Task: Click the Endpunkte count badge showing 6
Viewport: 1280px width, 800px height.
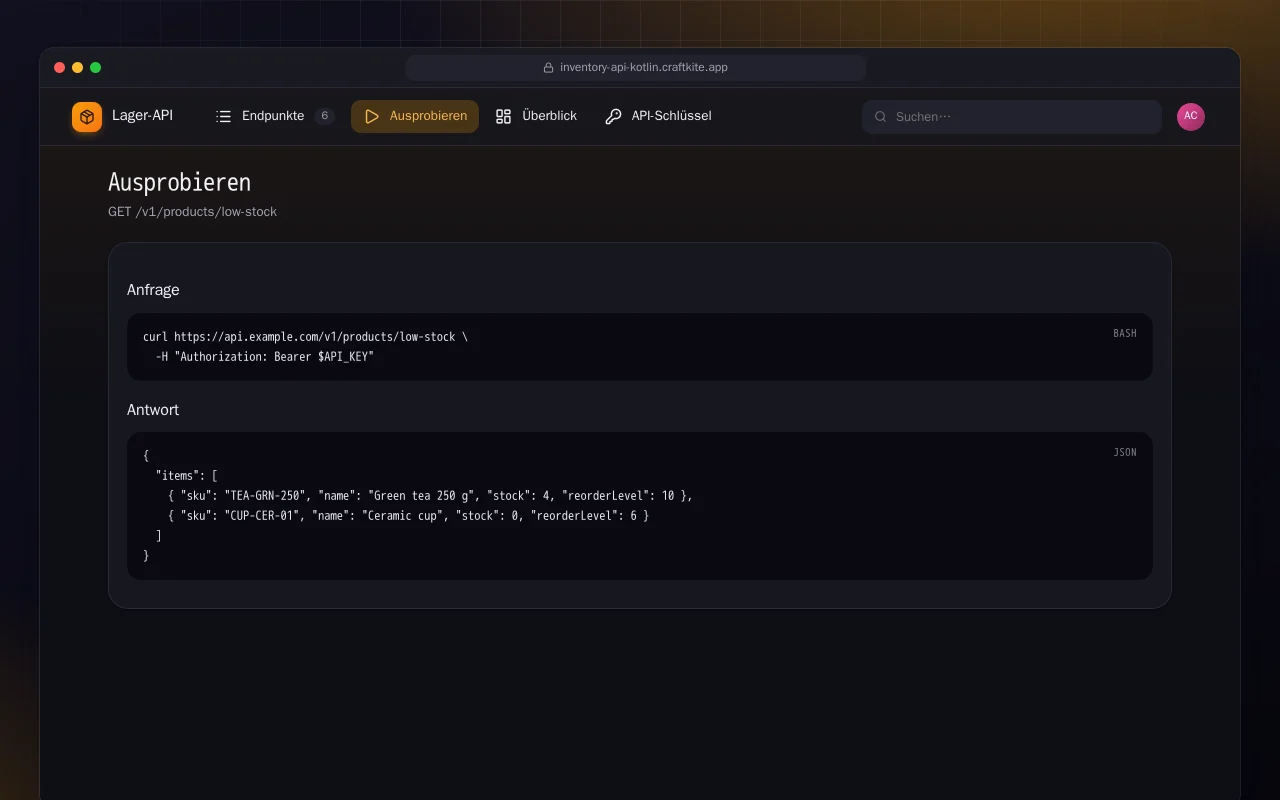Action: [x=324, y=116]
